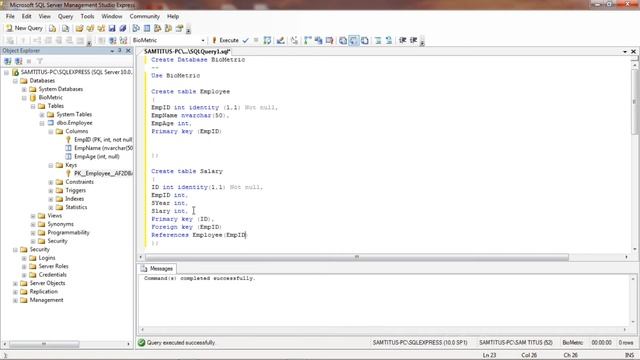Click the "Command(s) completed successfully." message

click(200, 278)
